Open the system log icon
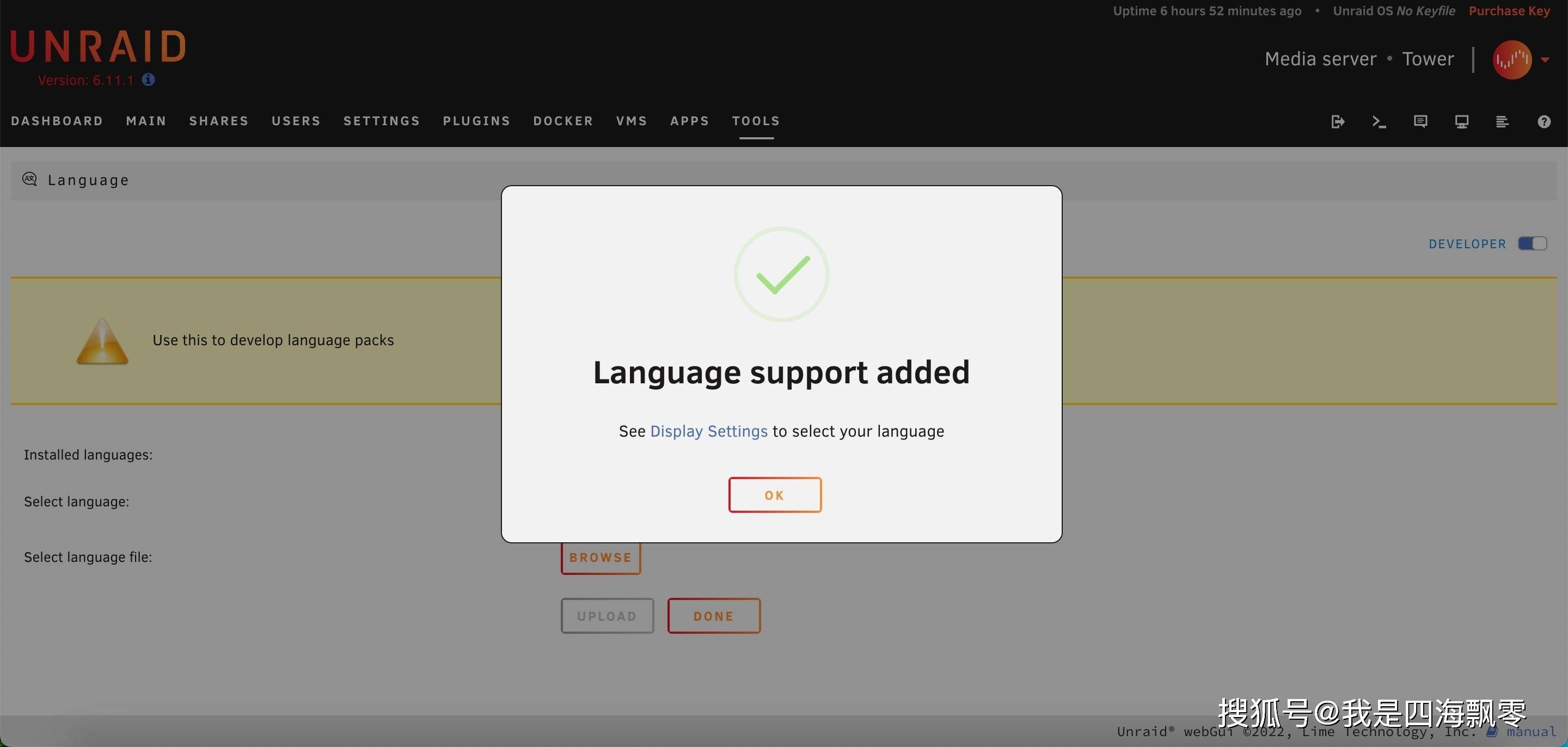Screen dimensions: 1568x747 (x=1502, y=122)
